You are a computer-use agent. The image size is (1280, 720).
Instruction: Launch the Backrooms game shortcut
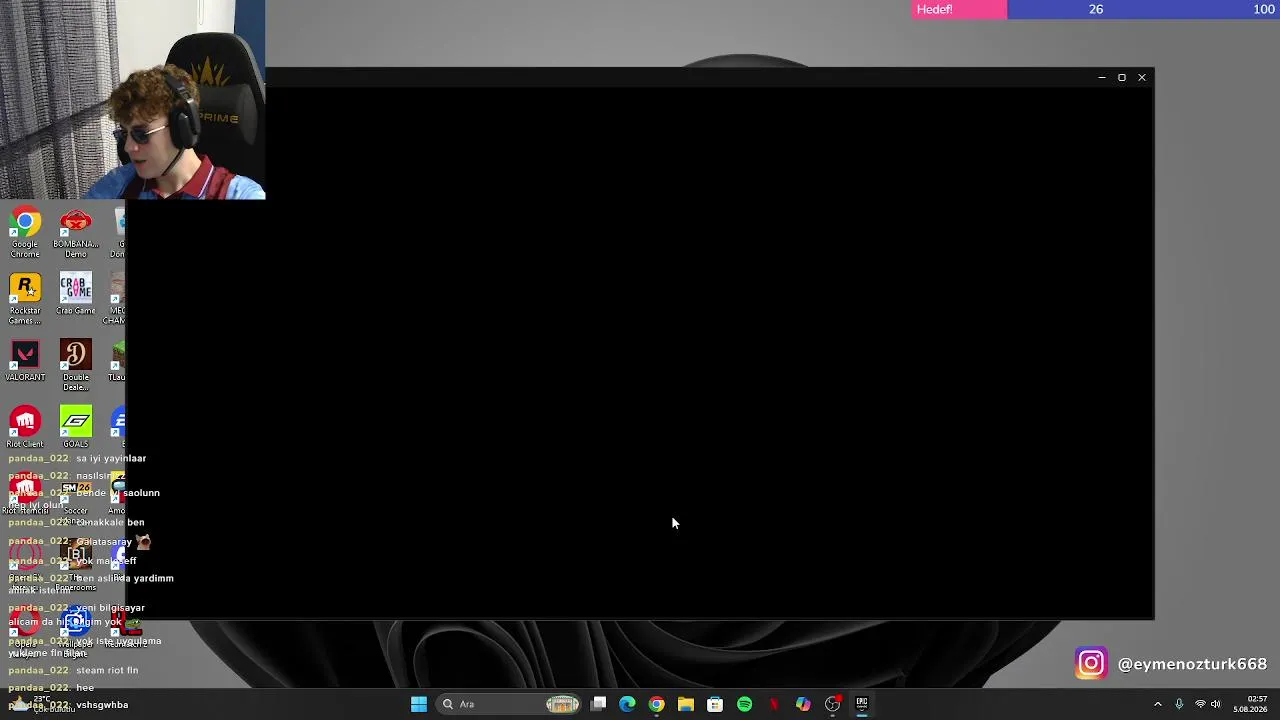coord(76,565)
